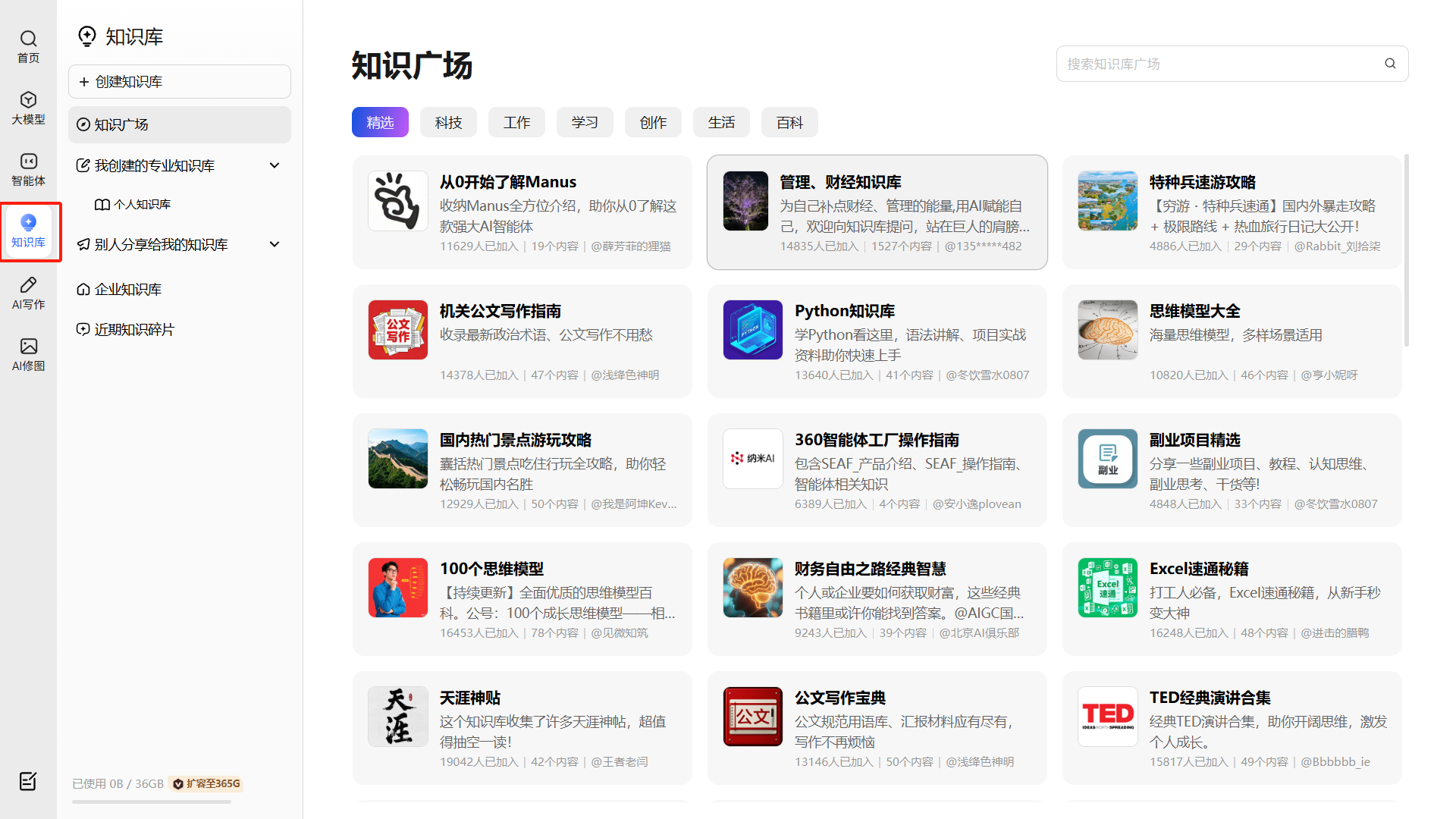This screenshot has height=819, width=1456.
Task: Collapse 我创建的专业知识库 chevron
Action: click(x=275, y=165)
